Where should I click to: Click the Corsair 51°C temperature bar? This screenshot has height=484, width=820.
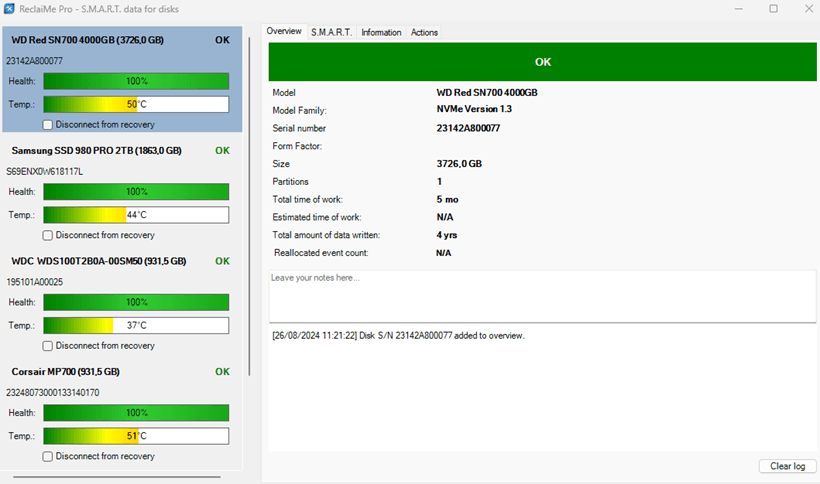tap(136, 436)
